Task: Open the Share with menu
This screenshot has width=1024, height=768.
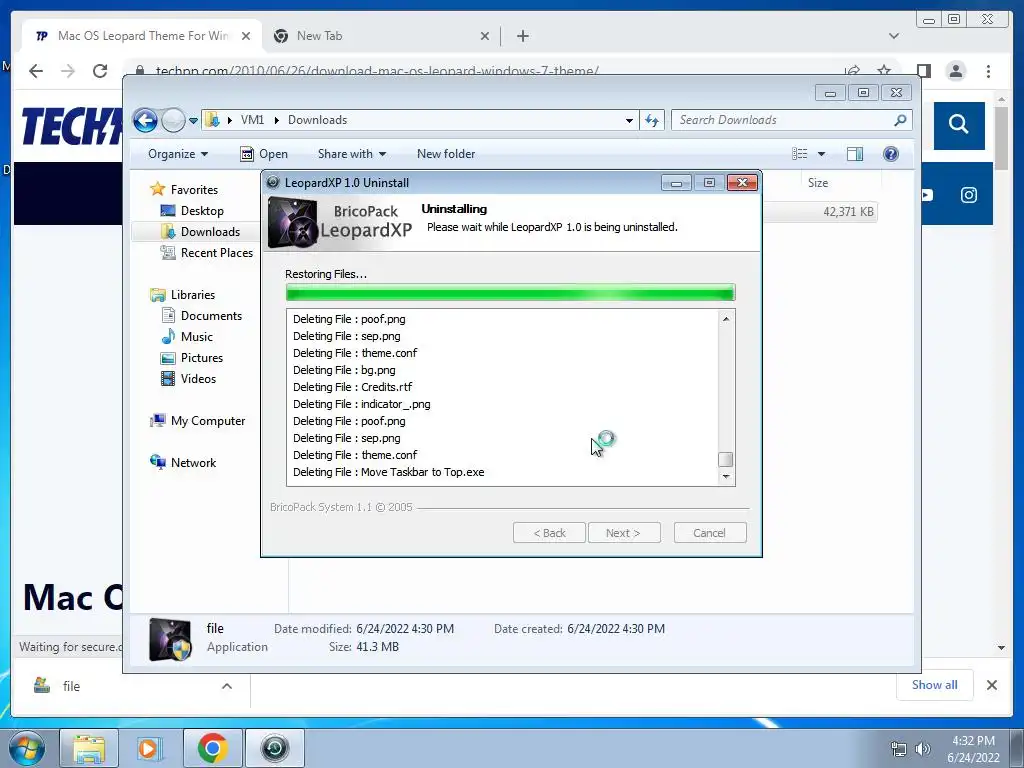Action: coord(352,154)
